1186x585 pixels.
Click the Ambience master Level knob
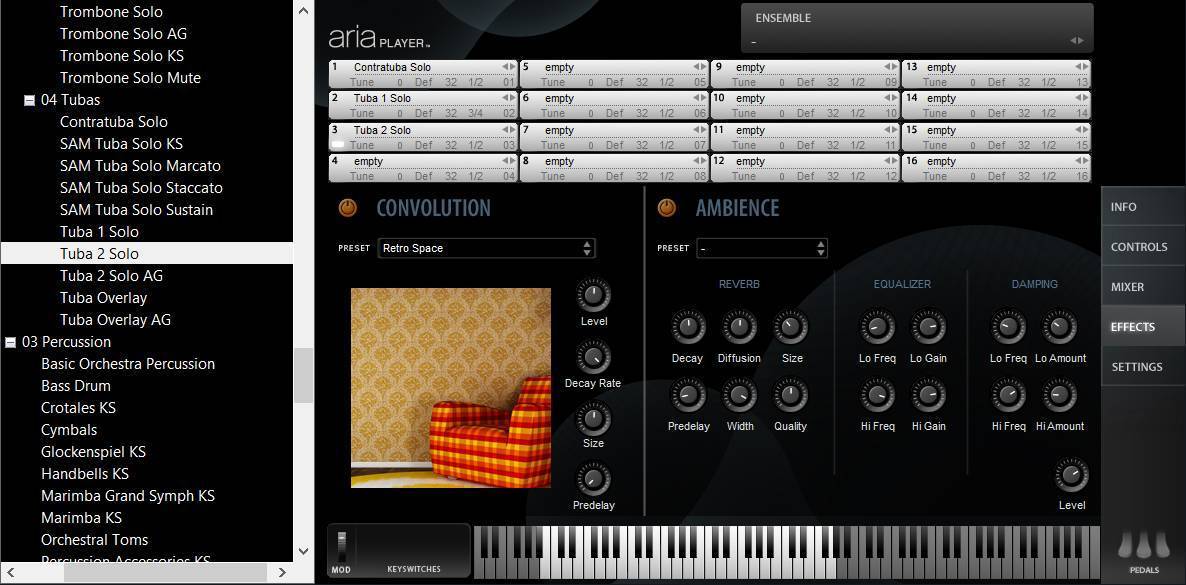pyautogui.click(x=1071, y=475)
